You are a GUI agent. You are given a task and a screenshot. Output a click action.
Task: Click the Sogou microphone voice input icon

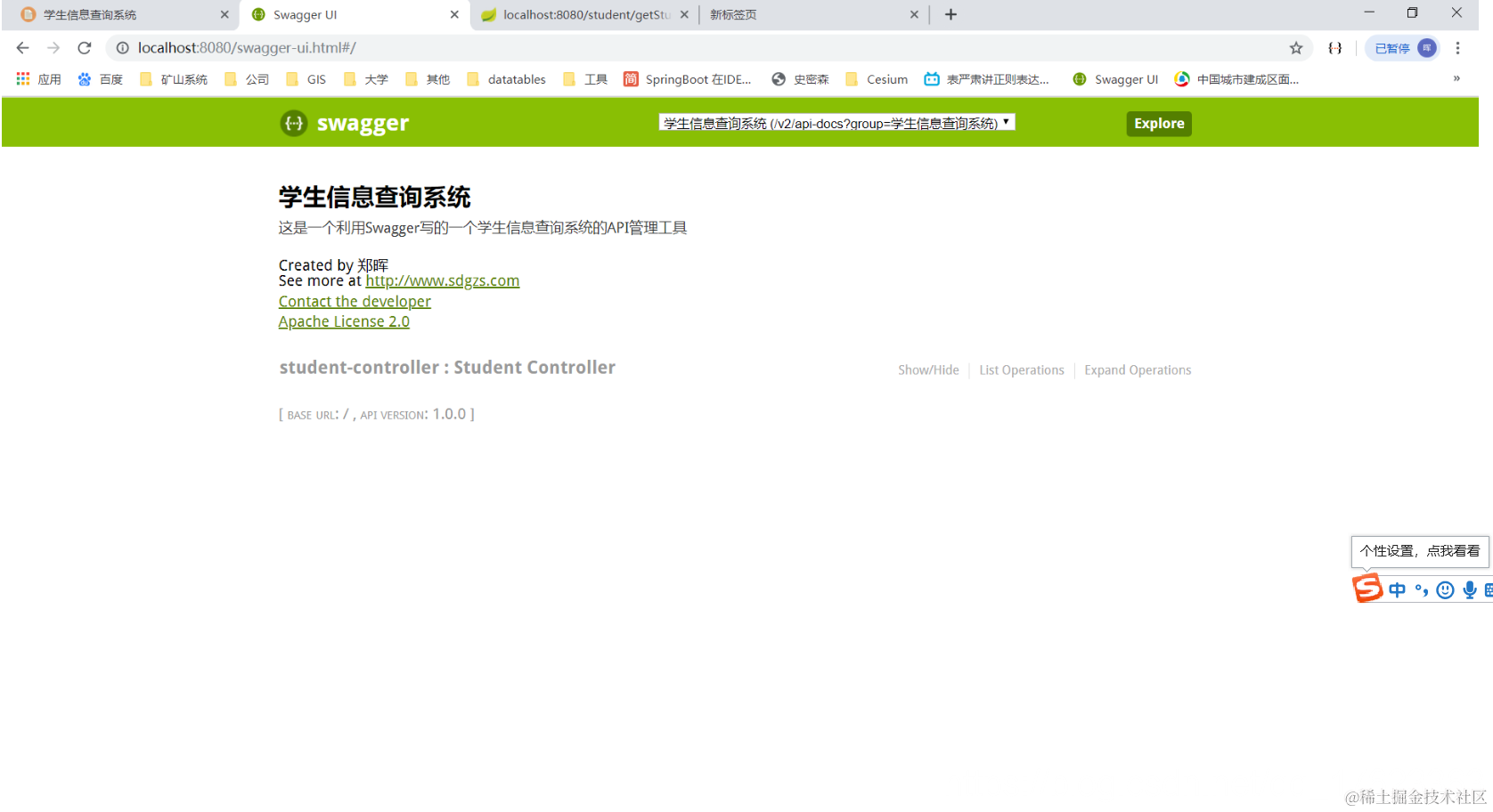click(1470, 589)
